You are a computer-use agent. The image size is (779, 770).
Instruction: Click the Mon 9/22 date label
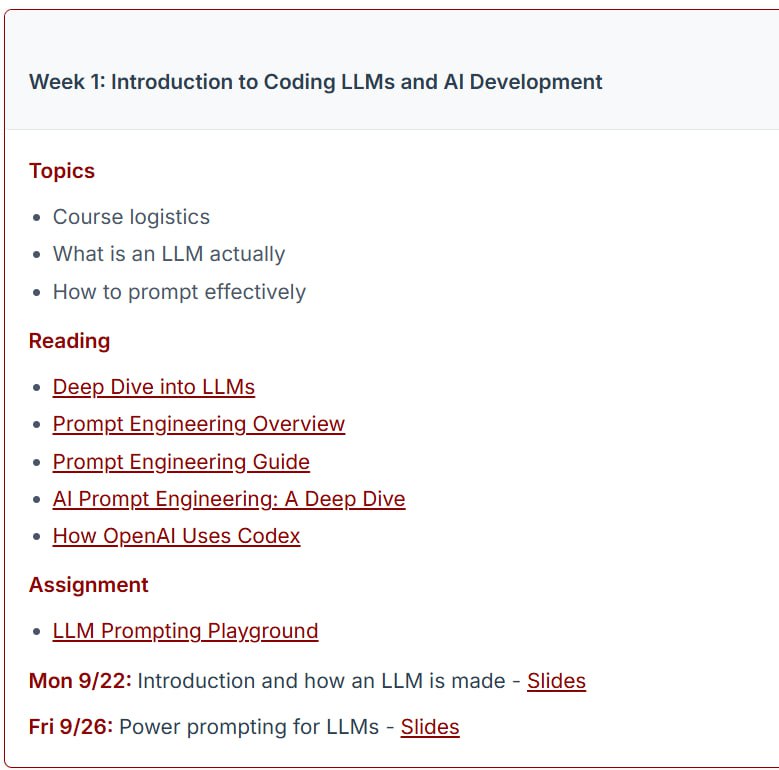(x=80, y=681)
